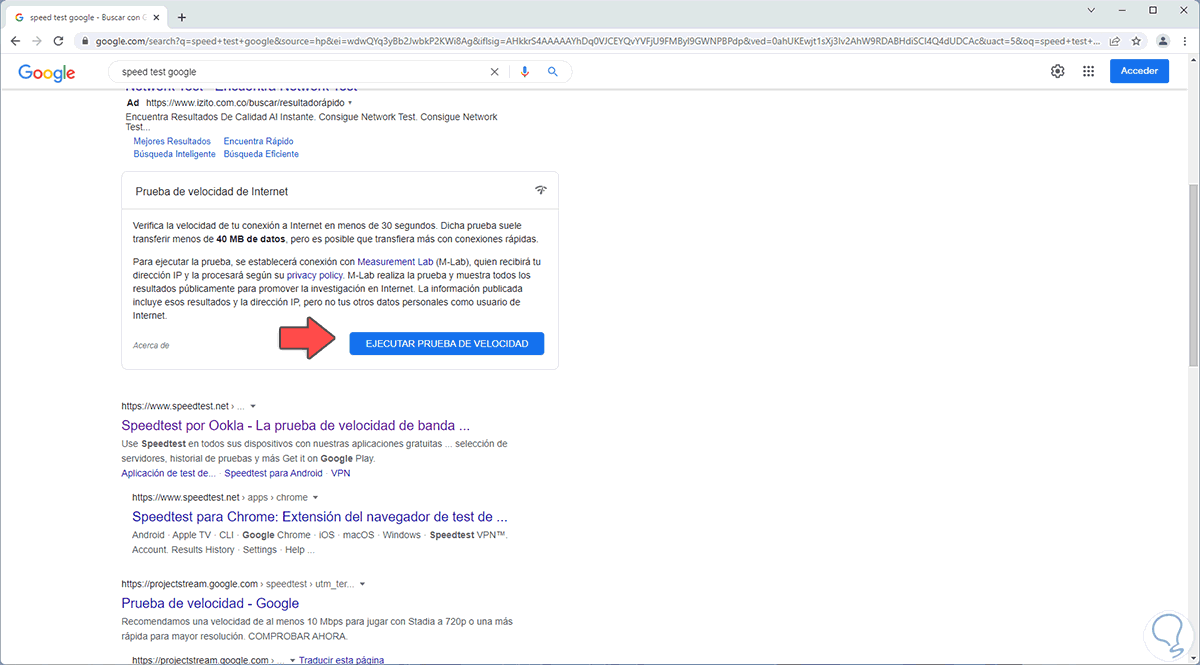Open Speedtest para Chrome extension result

pos(320,517)
